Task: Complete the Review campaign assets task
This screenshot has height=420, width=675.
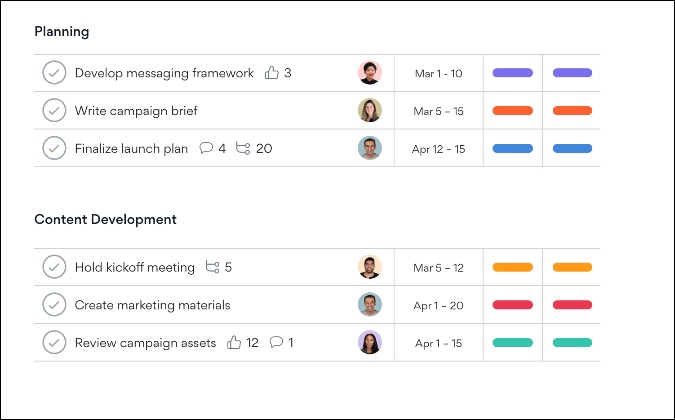Action: tap(54, 343)
